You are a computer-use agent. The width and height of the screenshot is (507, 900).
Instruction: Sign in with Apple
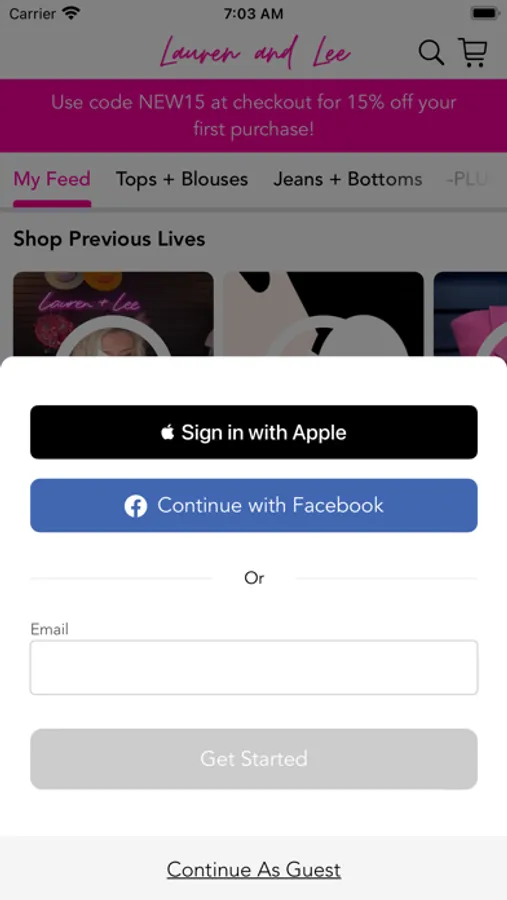click(x=254, y=432)
